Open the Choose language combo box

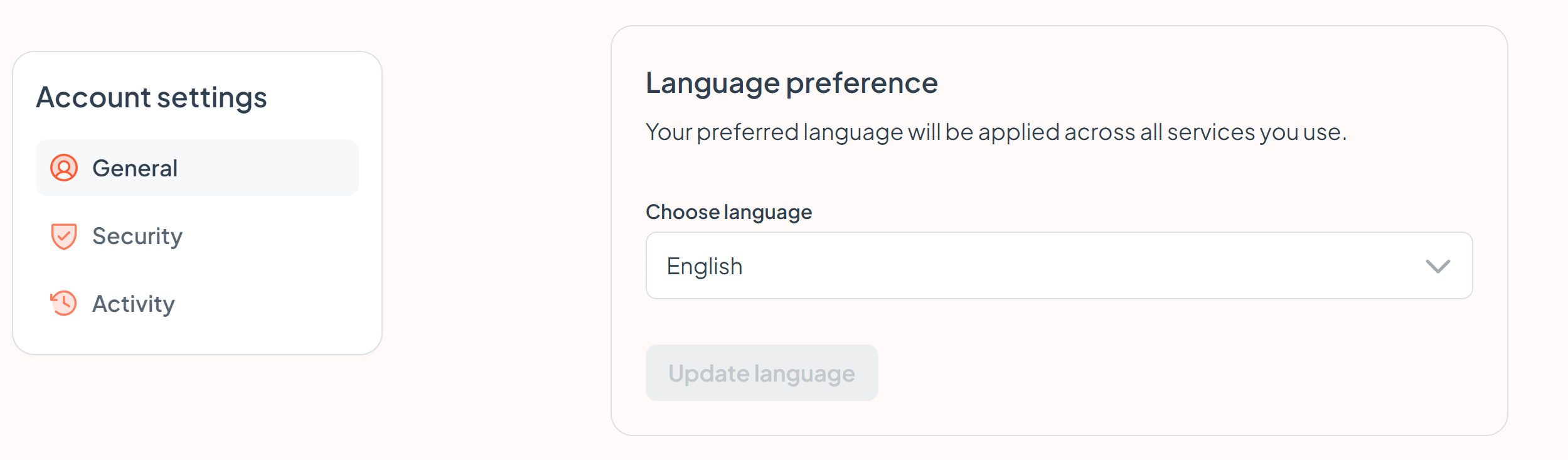tap(1059, 266)
